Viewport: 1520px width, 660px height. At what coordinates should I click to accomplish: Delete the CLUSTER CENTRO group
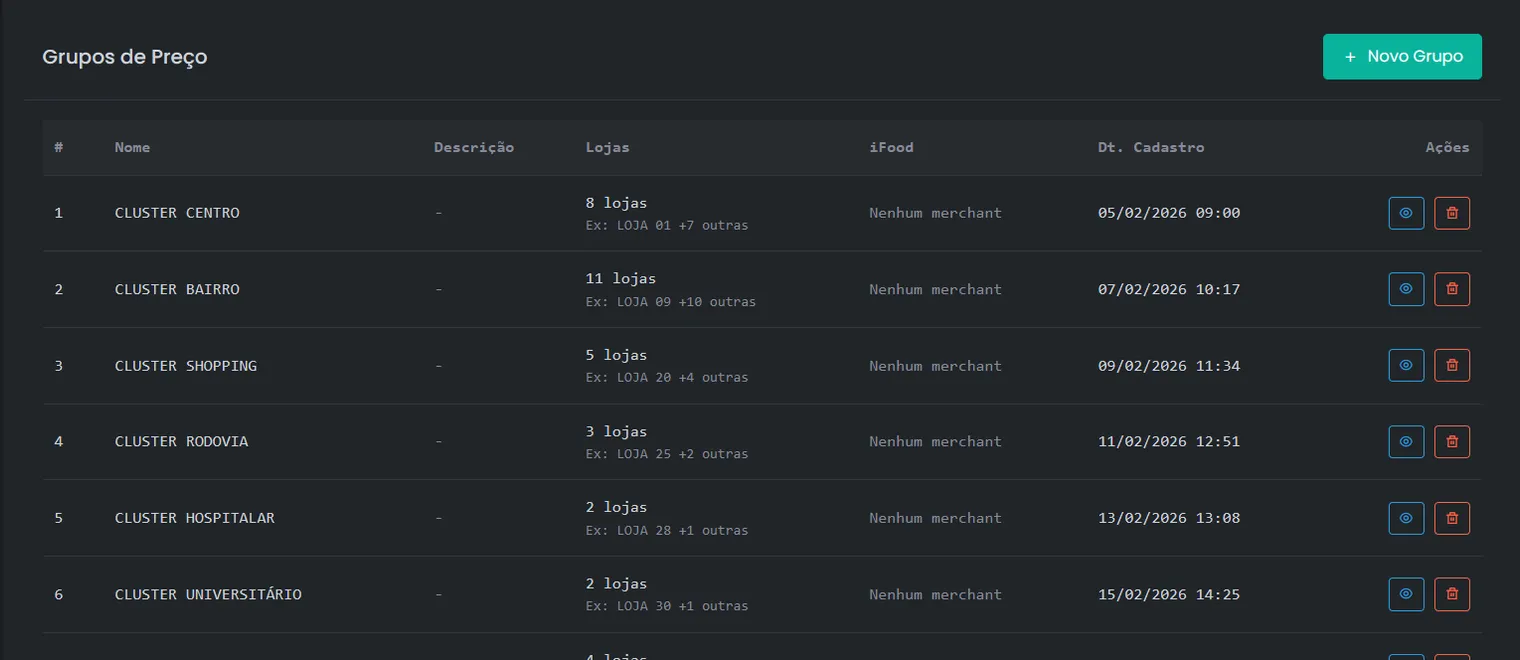pyautogui.click(x=1452, y=213)
